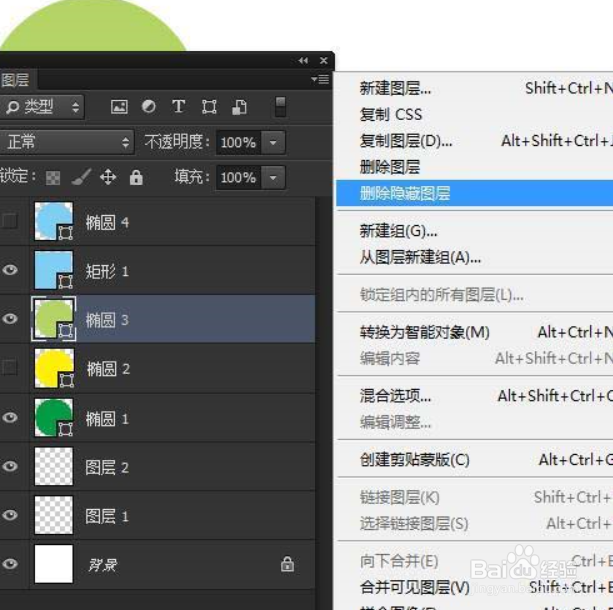Image resolution: width=613 pixels, height=610 pixels.
Task: Select layer name 背景
Action: click(x=102, y=565)
